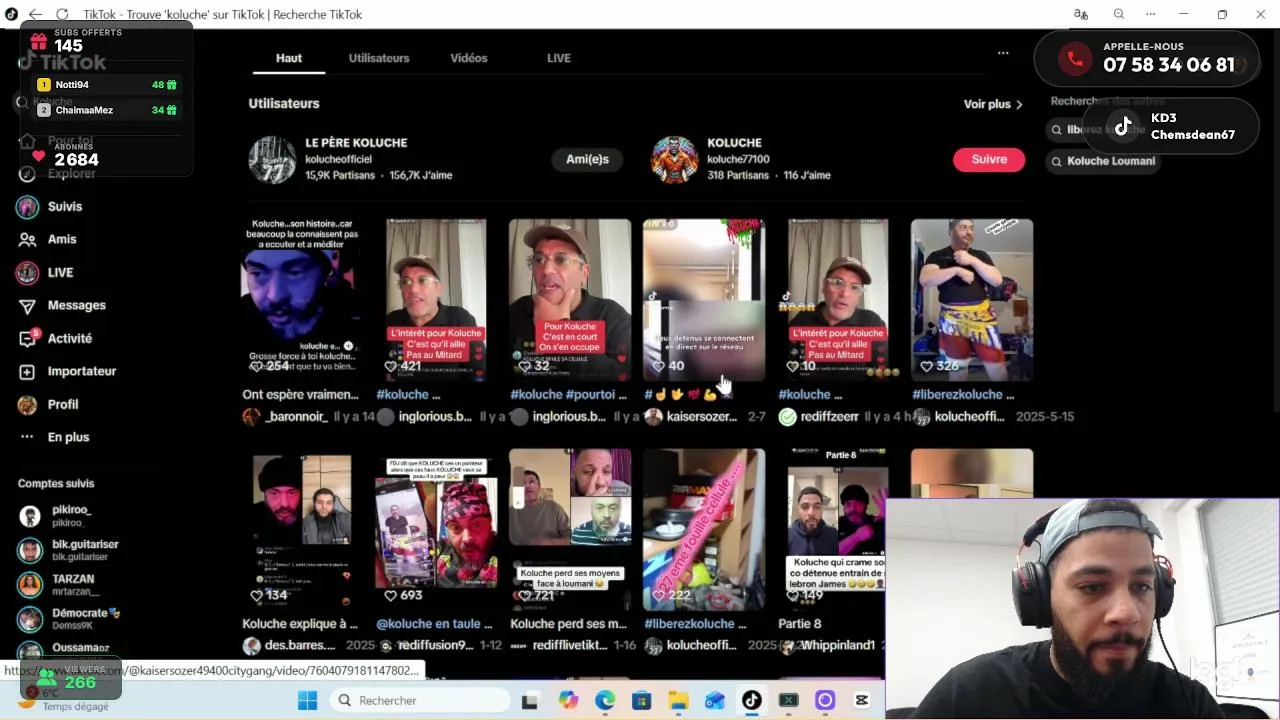Open File Explorer from the taskbar
Viewport: 1280px width, 720px height.
[x=678, y=700]
